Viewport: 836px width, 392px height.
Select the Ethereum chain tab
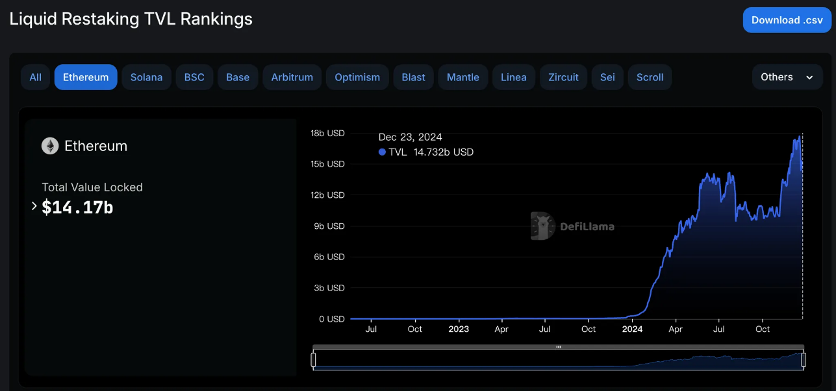pyautogui.click(x=86, y=77)
